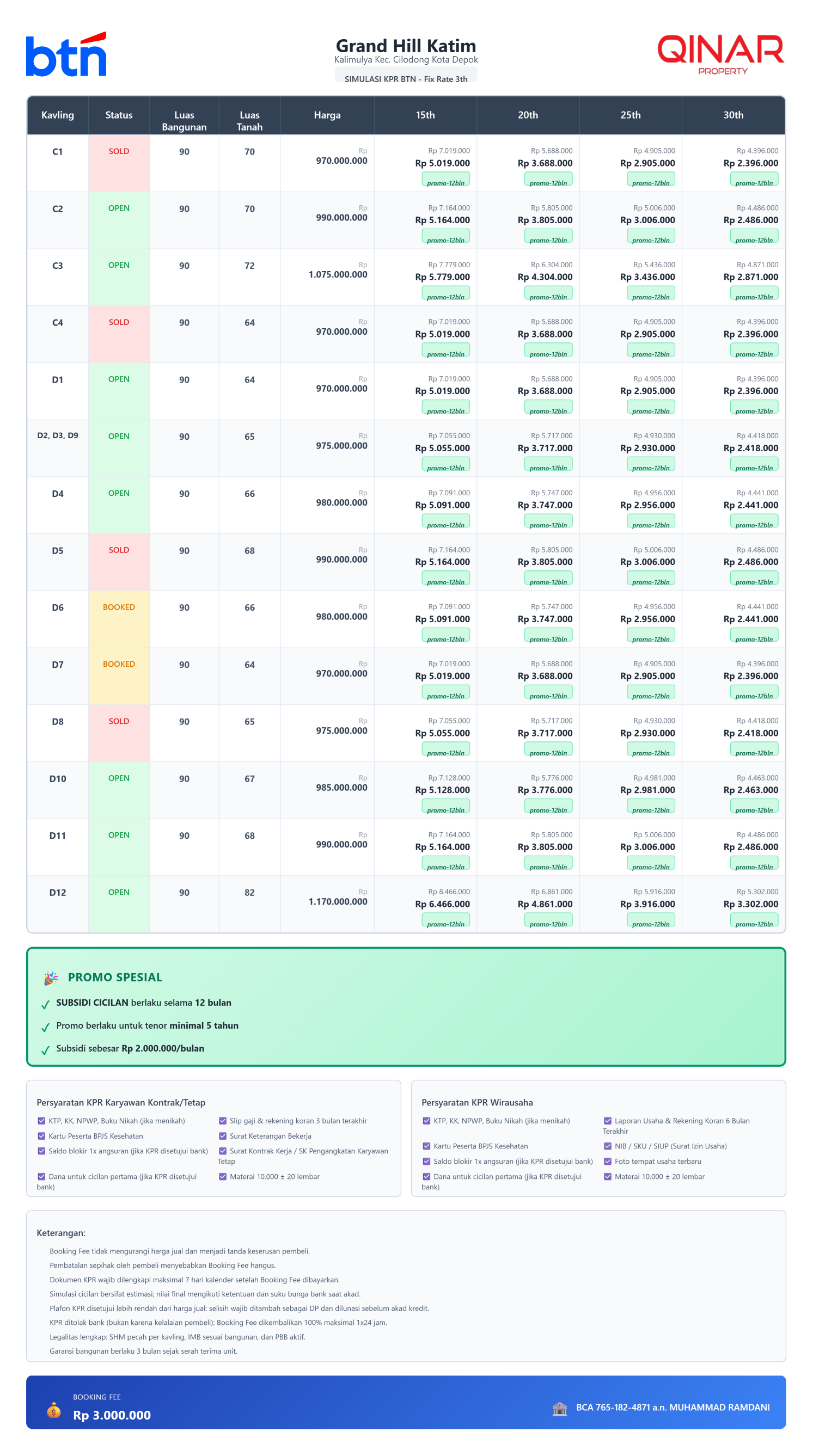Click the promo-12bln badge for C1 15th
Viewport: 813px width, 1456px height.
tap(445, 182)
